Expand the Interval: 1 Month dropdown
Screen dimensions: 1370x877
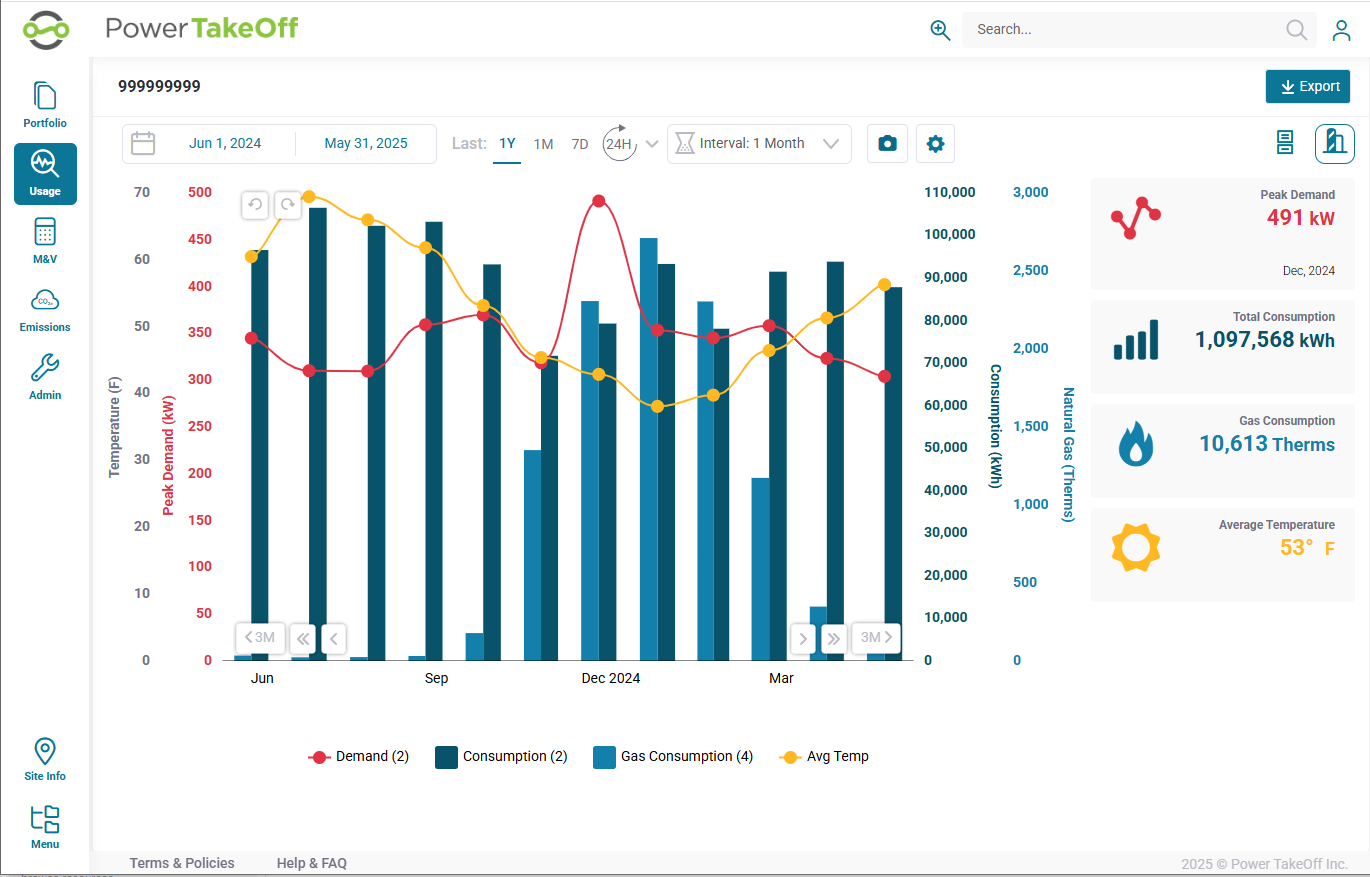(759, 144)
